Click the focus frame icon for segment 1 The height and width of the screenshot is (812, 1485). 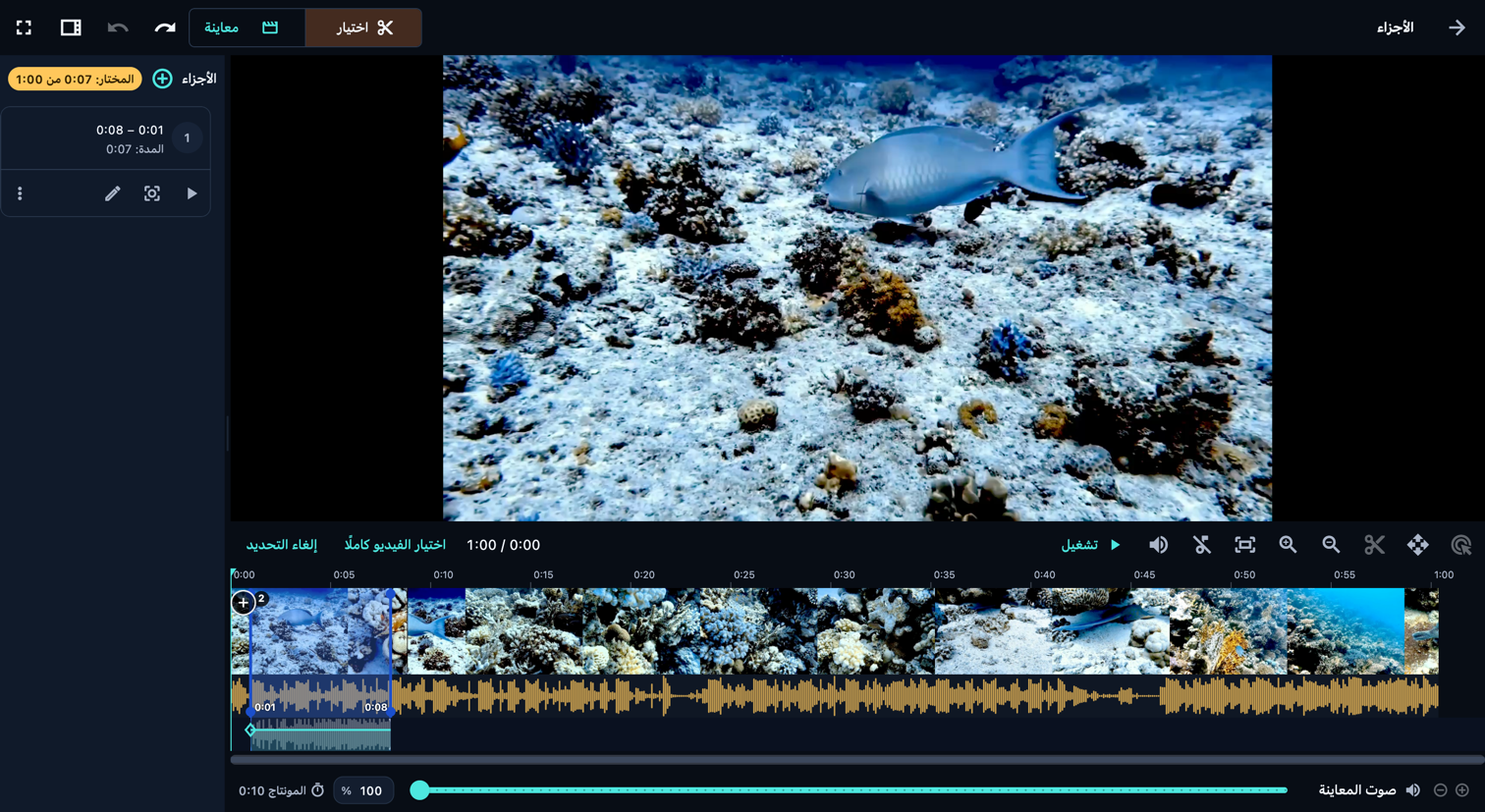(152, 193)
